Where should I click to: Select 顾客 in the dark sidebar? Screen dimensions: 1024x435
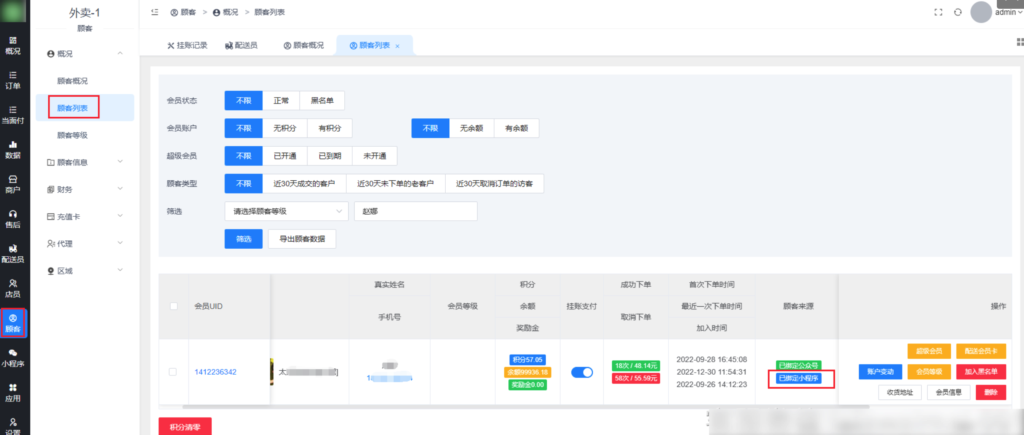pos(12,323)
